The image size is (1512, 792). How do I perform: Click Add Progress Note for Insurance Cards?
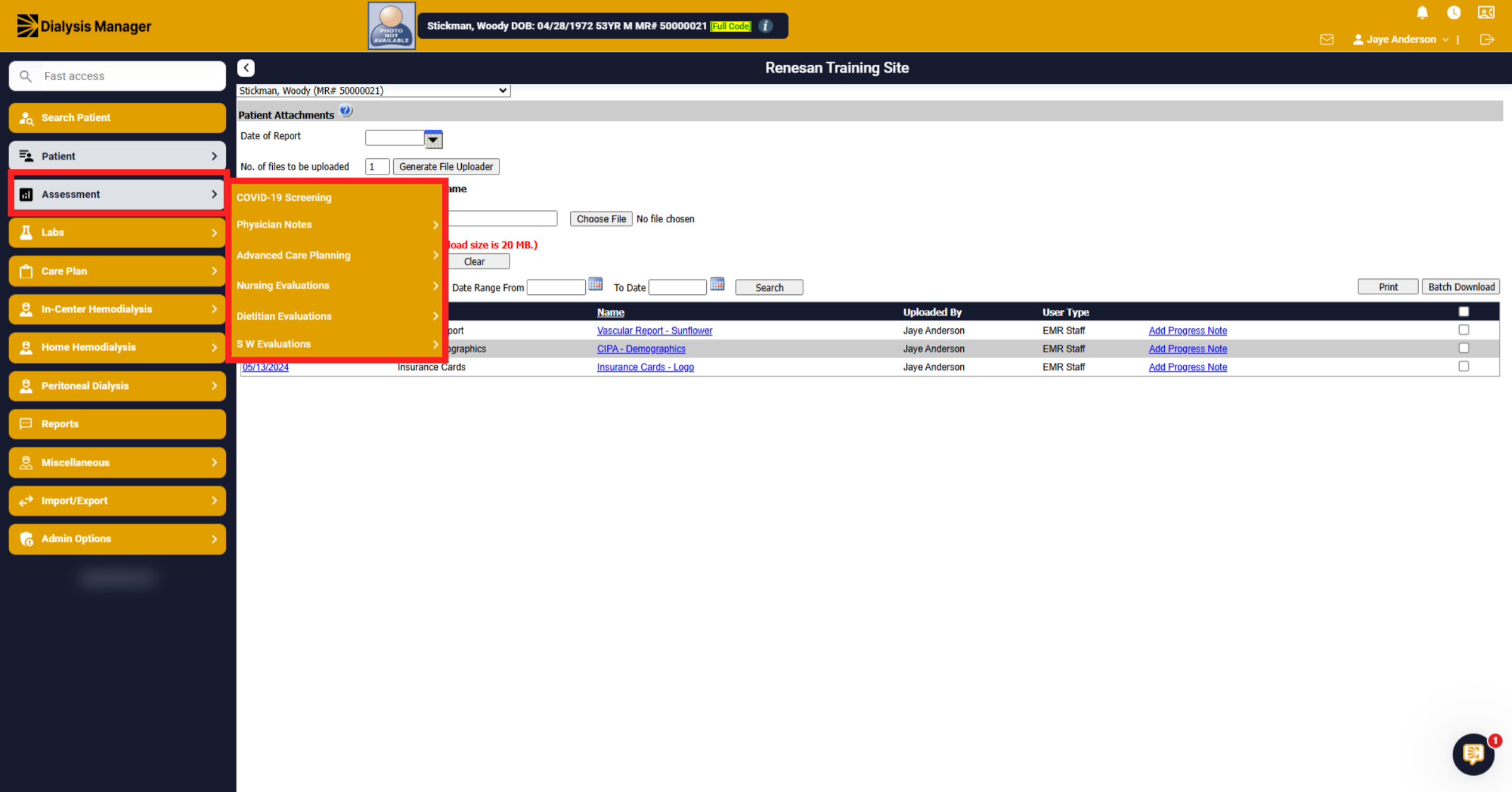pos(1188,367)
